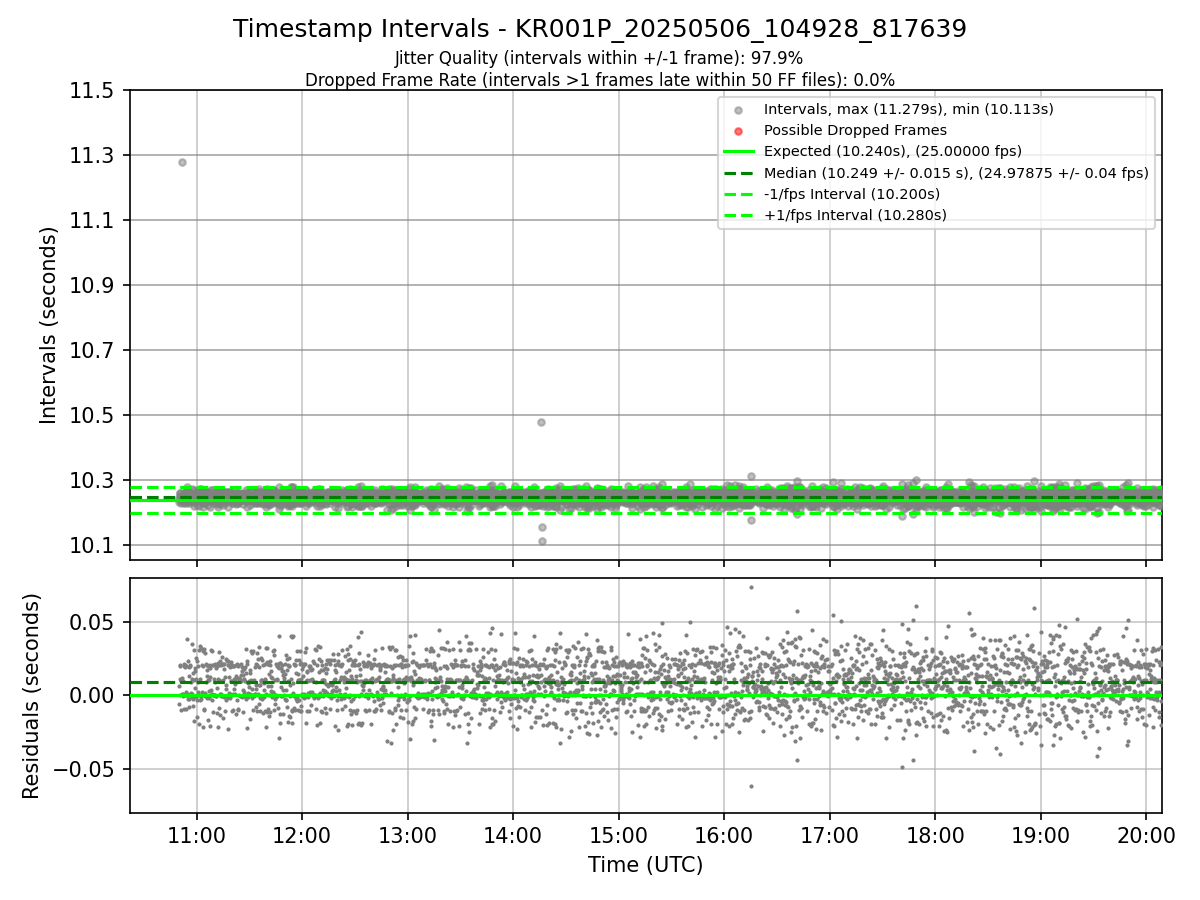Click the 19:00 x-axis tick label
Viewport: 1200px width, 900px height.
point(1040,835)
